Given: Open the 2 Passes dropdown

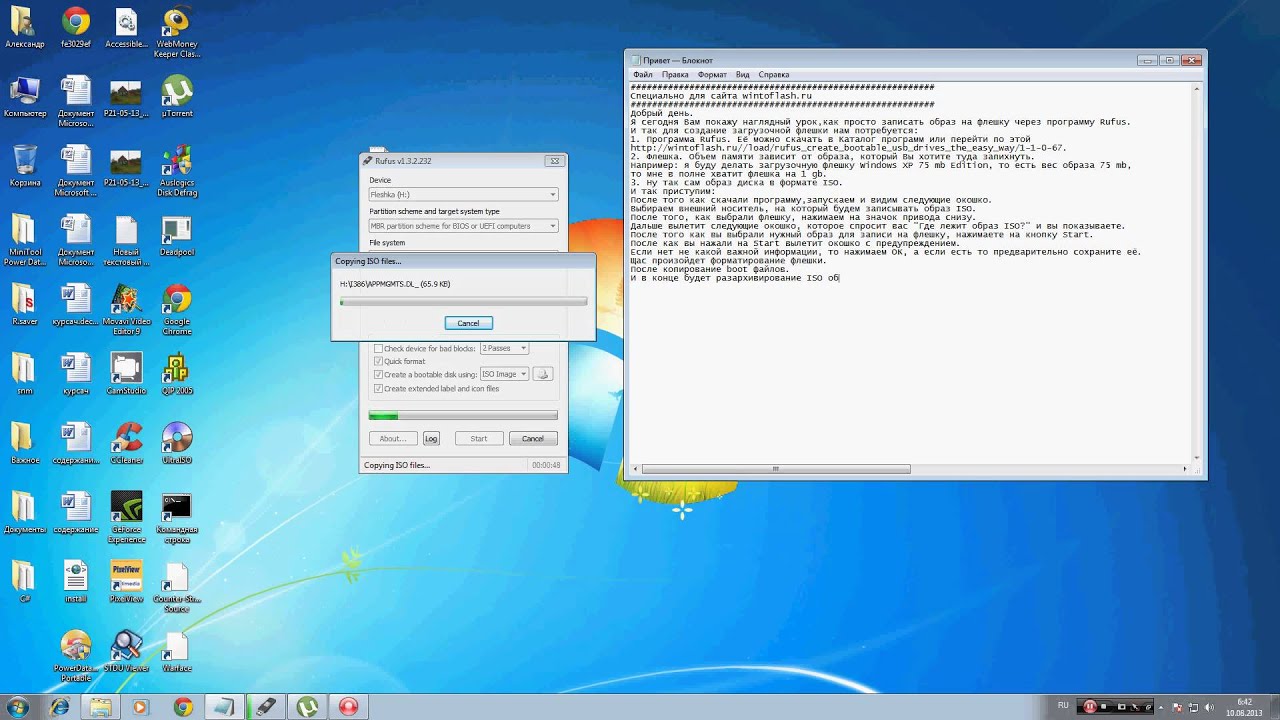Looking at the screenshot, I should pyautogui.click(x=504, y=348).
